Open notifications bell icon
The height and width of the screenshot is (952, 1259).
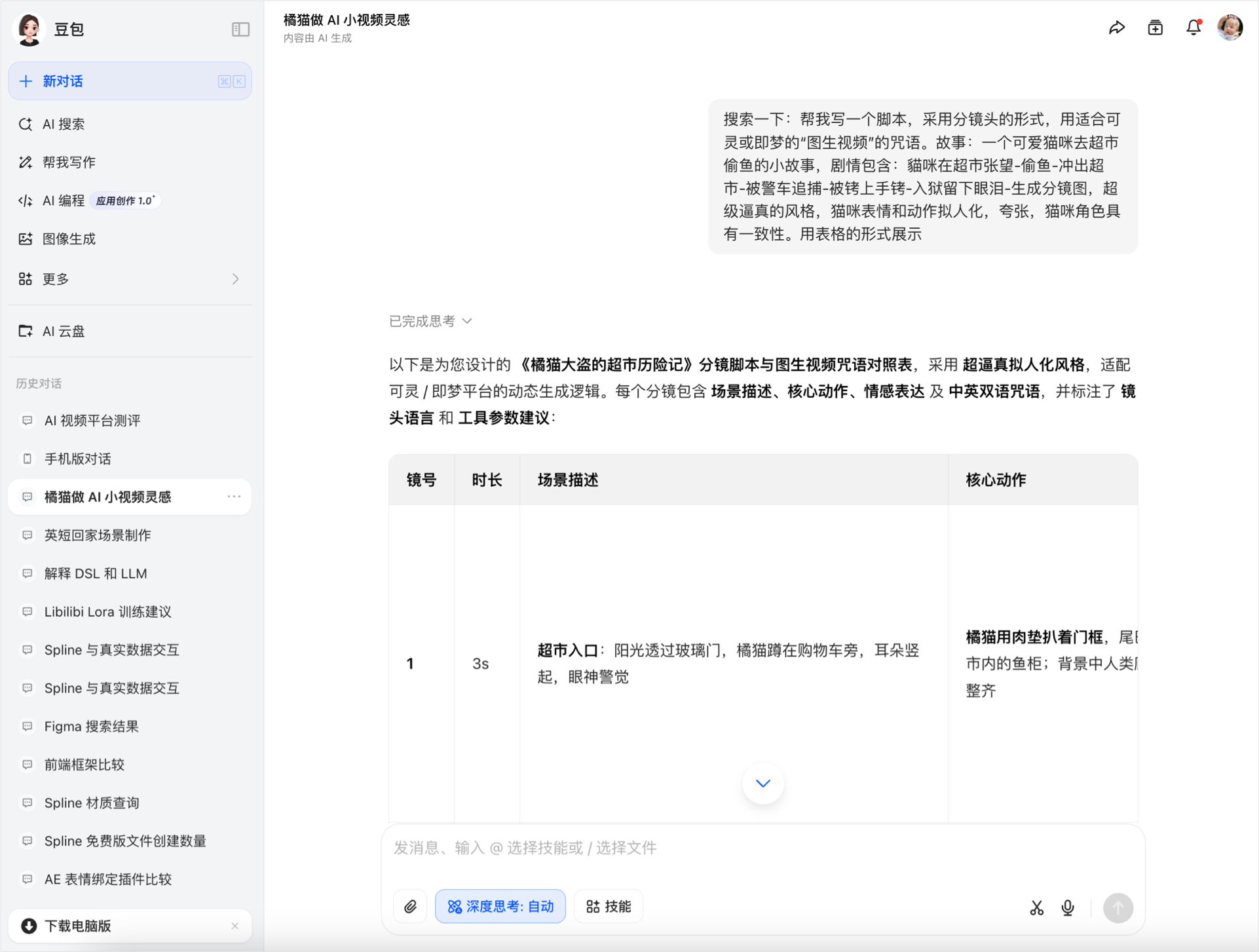click(x=1193, y=28)
